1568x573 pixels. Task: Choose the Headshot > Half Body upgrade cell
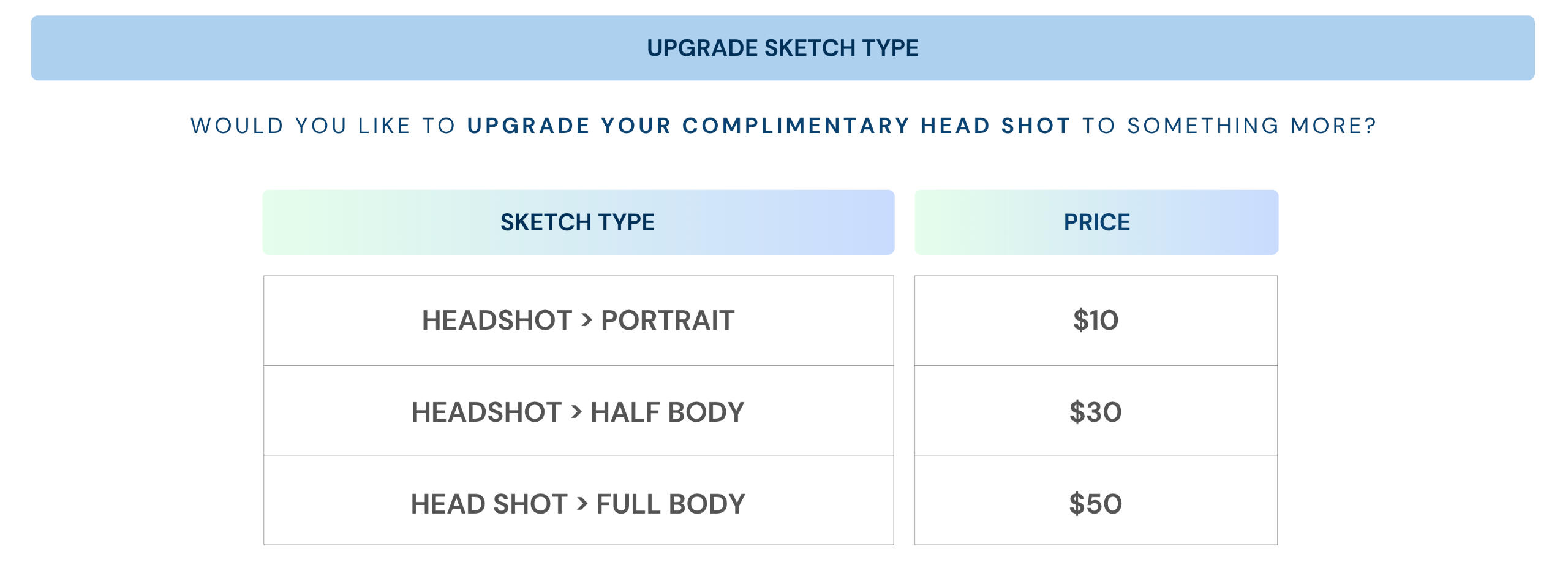pyautogui.click(x=578, y=411)
